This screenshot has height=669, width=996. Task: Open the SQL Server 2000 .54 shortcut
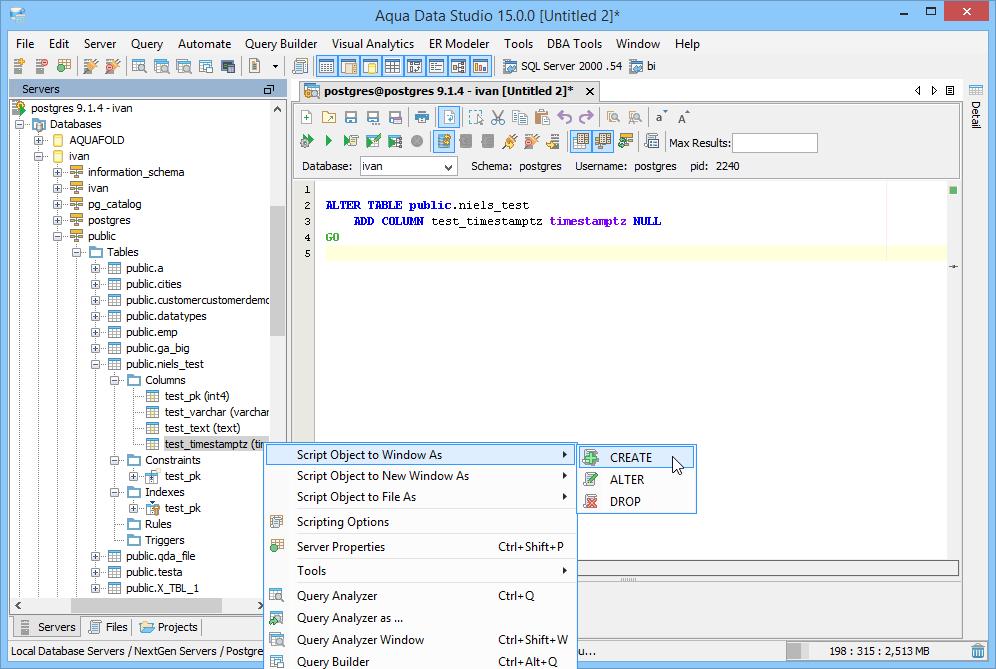(x=562, y=66)
